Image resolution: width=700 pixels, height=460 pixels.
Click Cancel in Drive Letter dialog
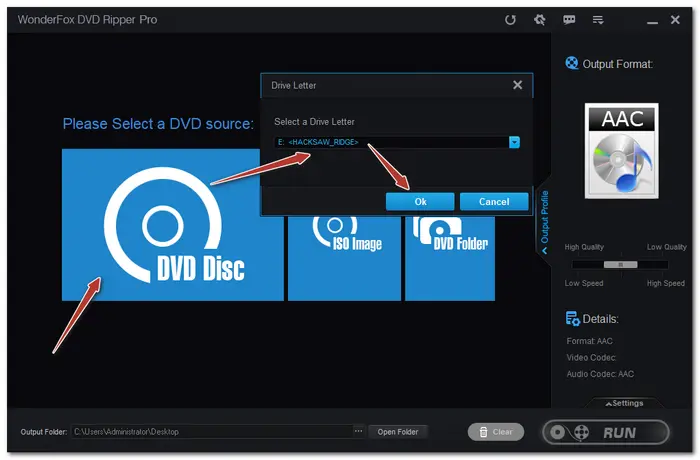pos(494,202)
